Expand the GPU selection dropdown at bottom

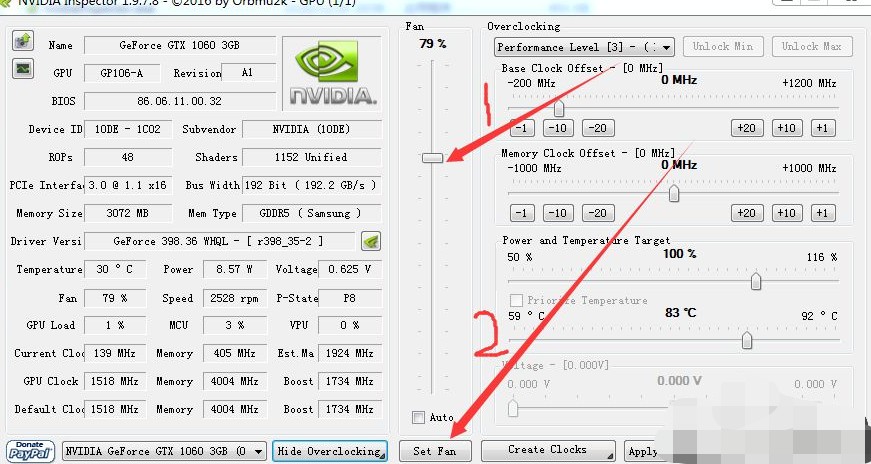[x=164, y=451]
